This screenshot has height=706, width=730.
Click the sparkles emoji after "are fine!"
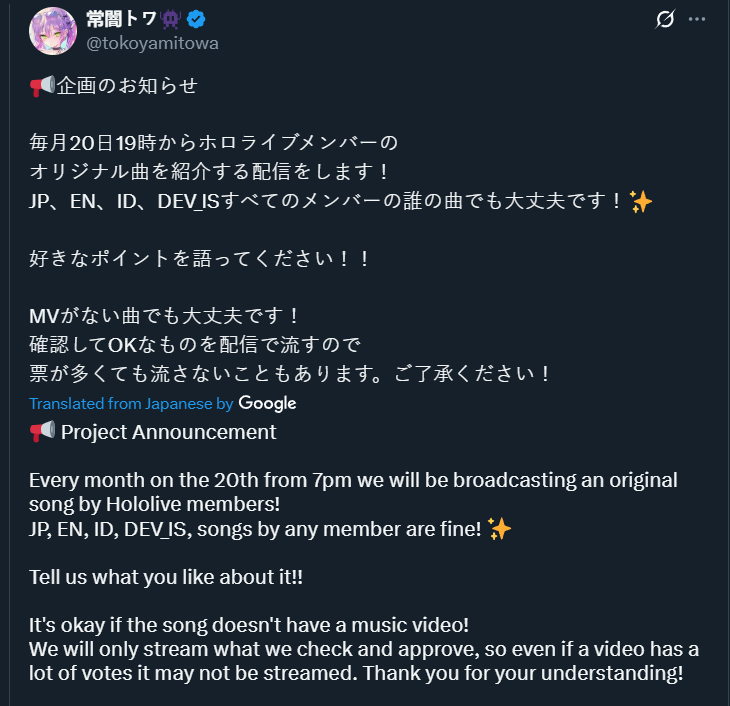point(499,529)
